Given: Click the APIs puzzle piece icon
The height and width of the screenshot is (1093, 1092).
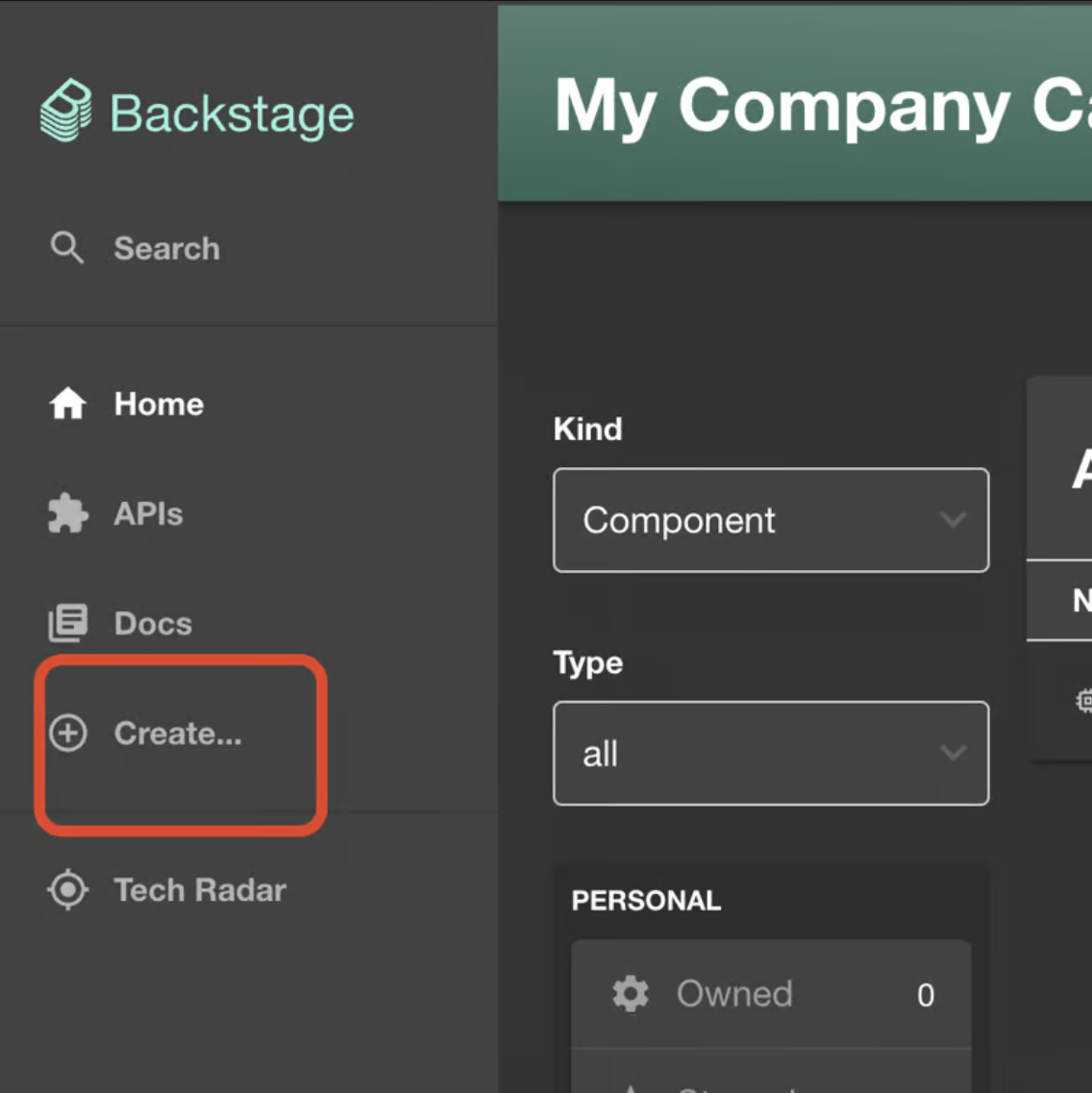Looking at the screenshot, I should [x=66, y=513].
